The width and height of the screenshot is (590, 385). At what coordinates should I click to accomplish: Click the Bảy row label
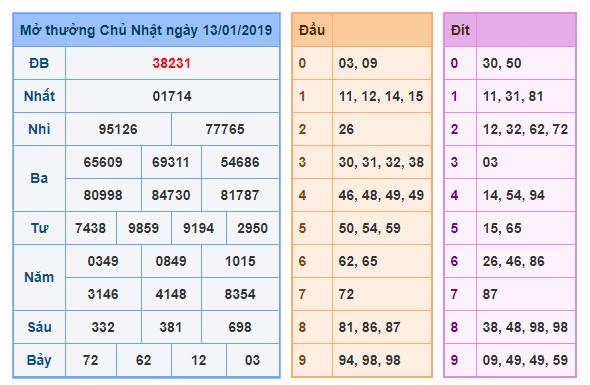pyautogui.click(x=39, y=361)
